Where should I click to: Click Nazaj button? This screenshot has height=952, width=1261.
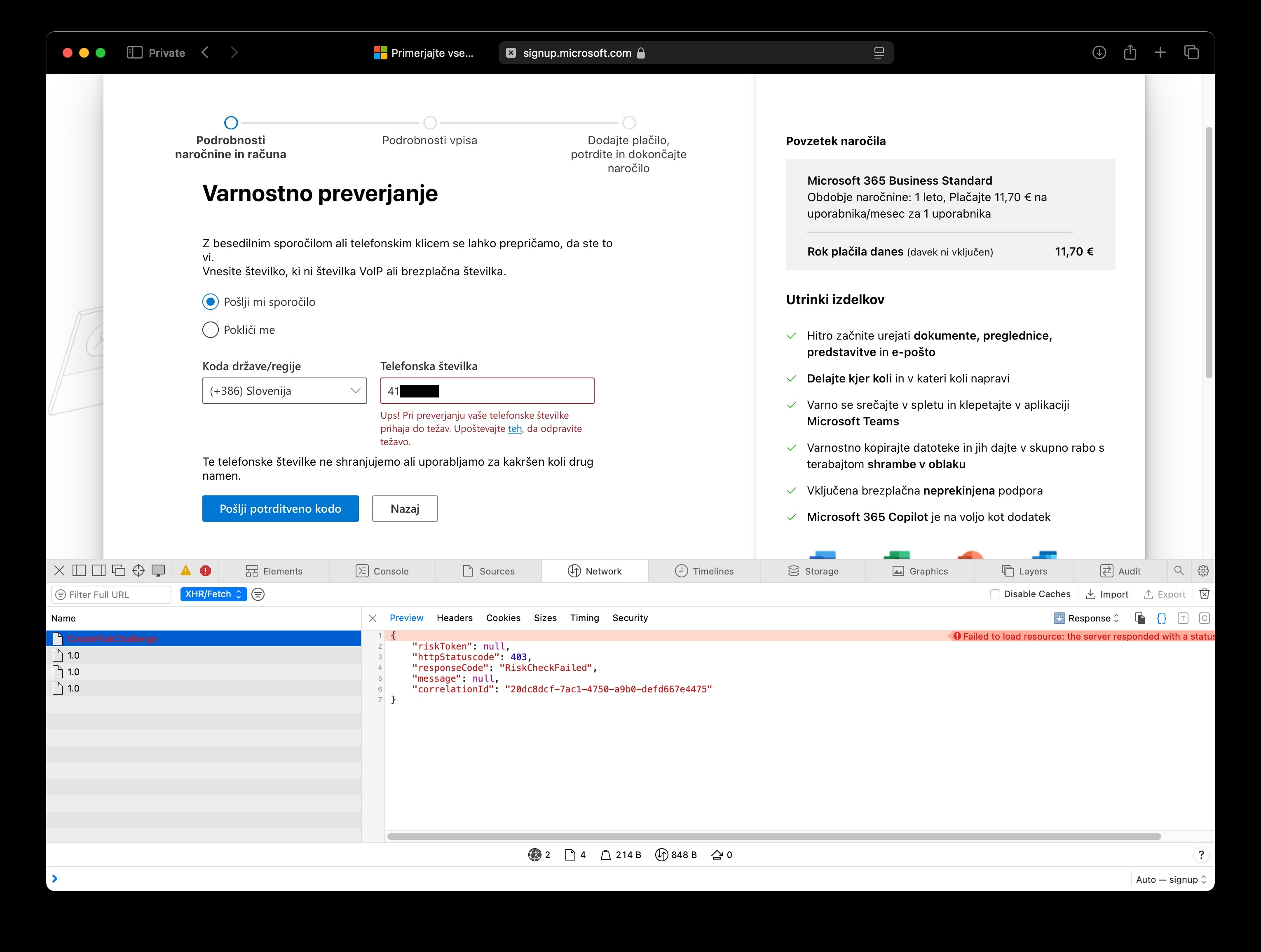[405, 509]
